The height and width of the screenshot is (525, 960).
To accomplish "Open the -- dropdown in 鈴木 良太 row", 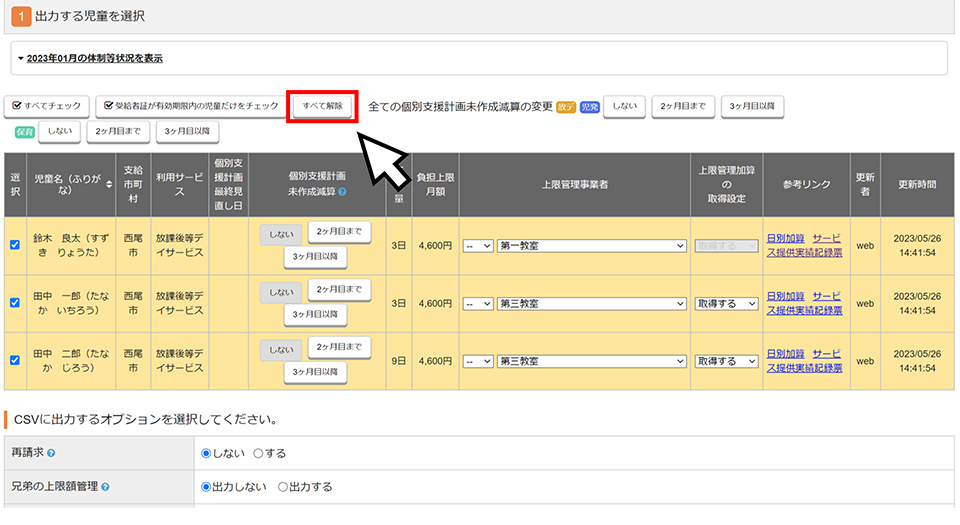I will click(478, 246).
